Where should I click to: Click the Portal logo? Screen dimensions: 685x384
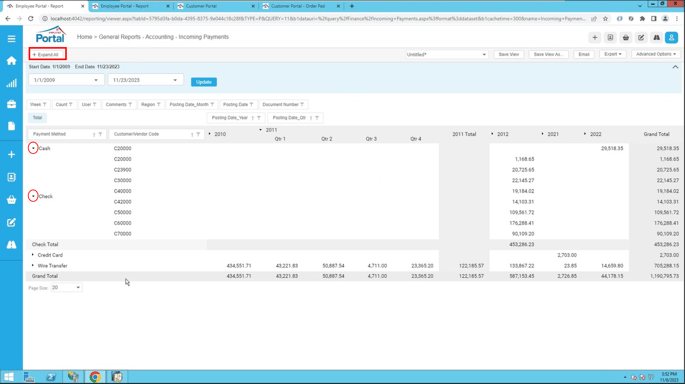(x=51, y=35)
